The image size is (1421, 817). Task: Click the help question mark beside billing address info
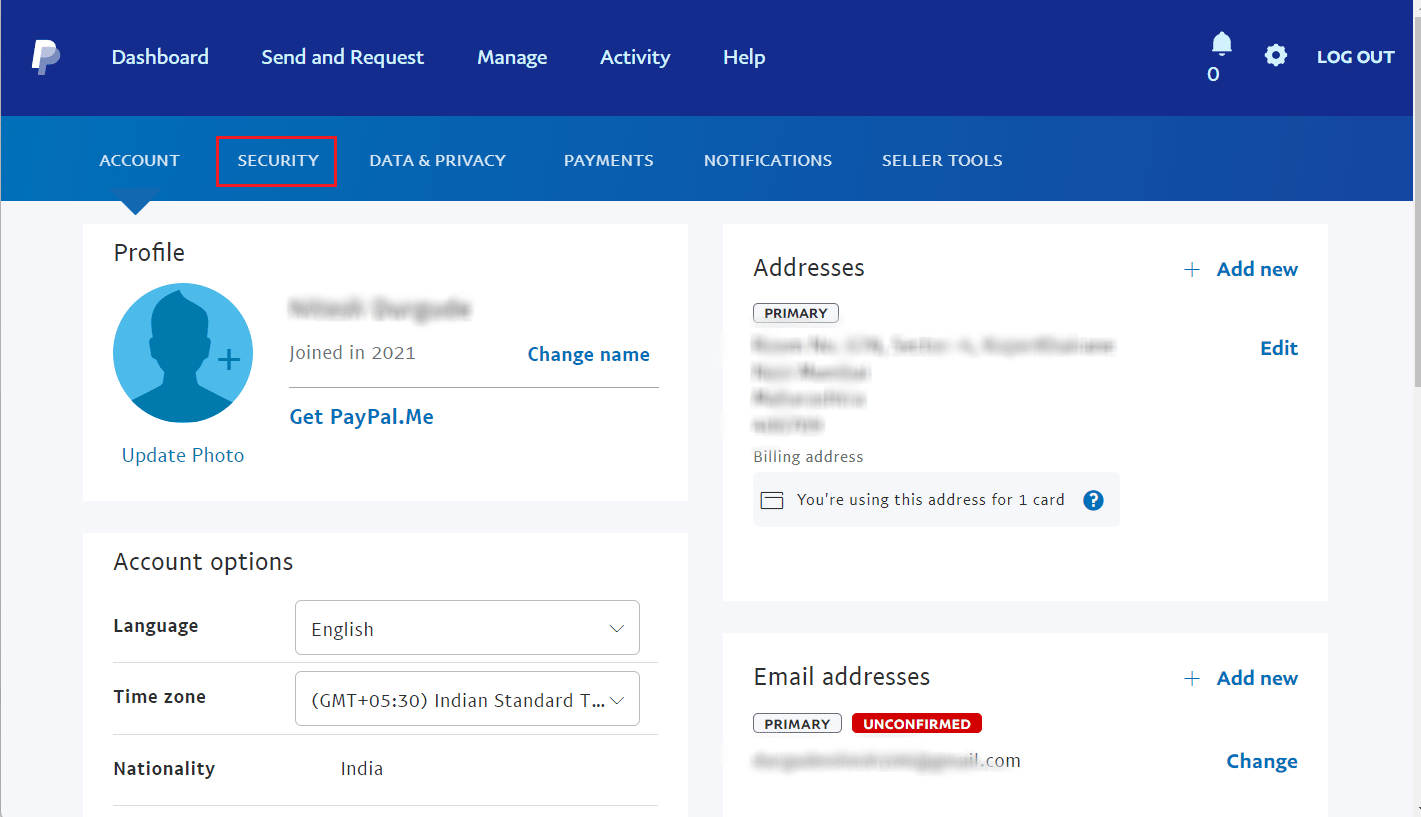tap(1093, 500)
